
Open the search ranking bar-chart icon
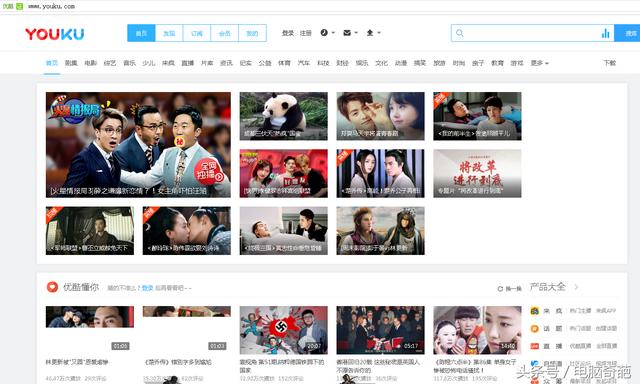click(x=605, y=33)
